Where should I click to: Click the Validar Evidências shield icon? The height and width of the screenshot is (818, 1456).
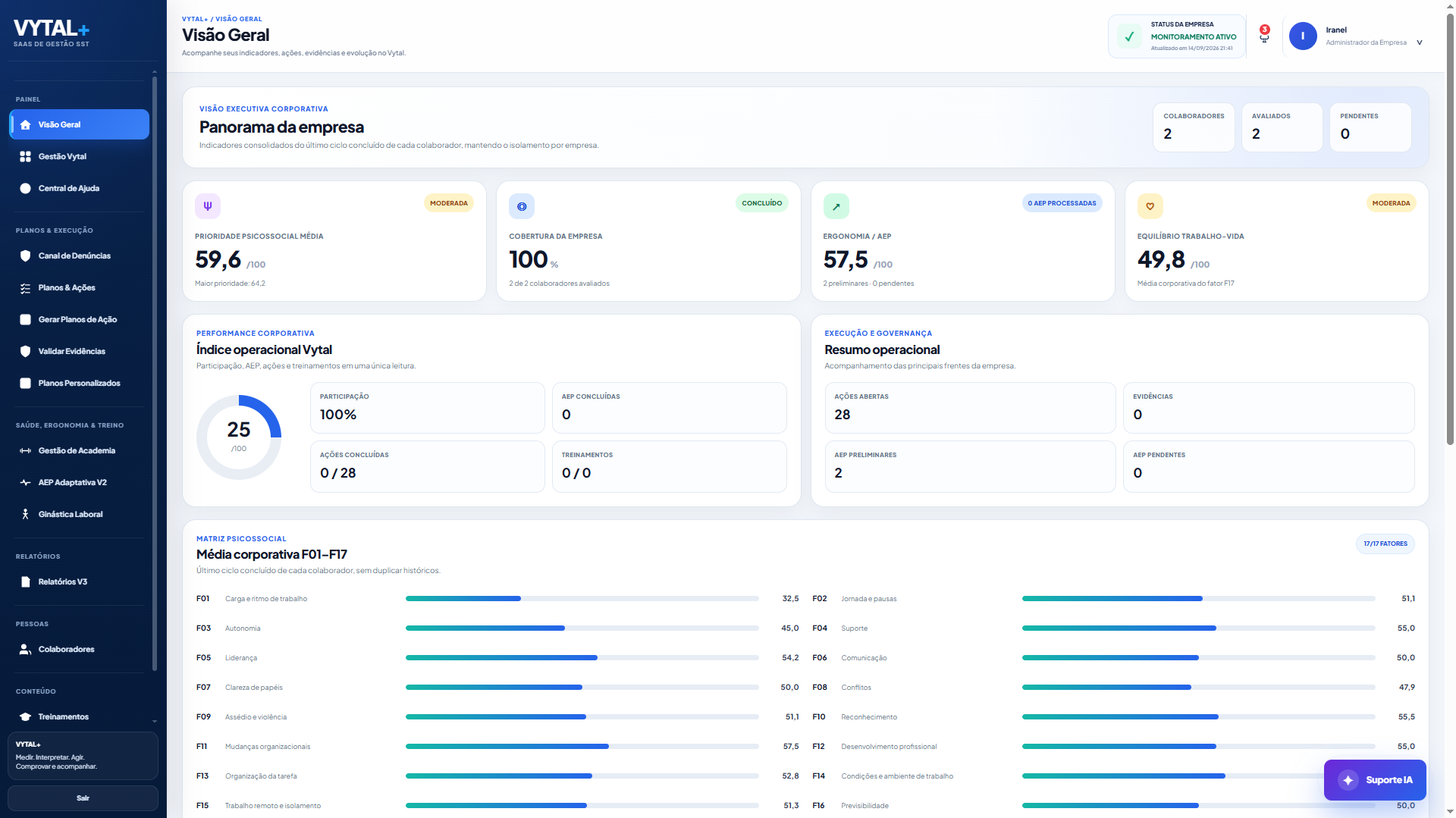(x=25, y=352)
